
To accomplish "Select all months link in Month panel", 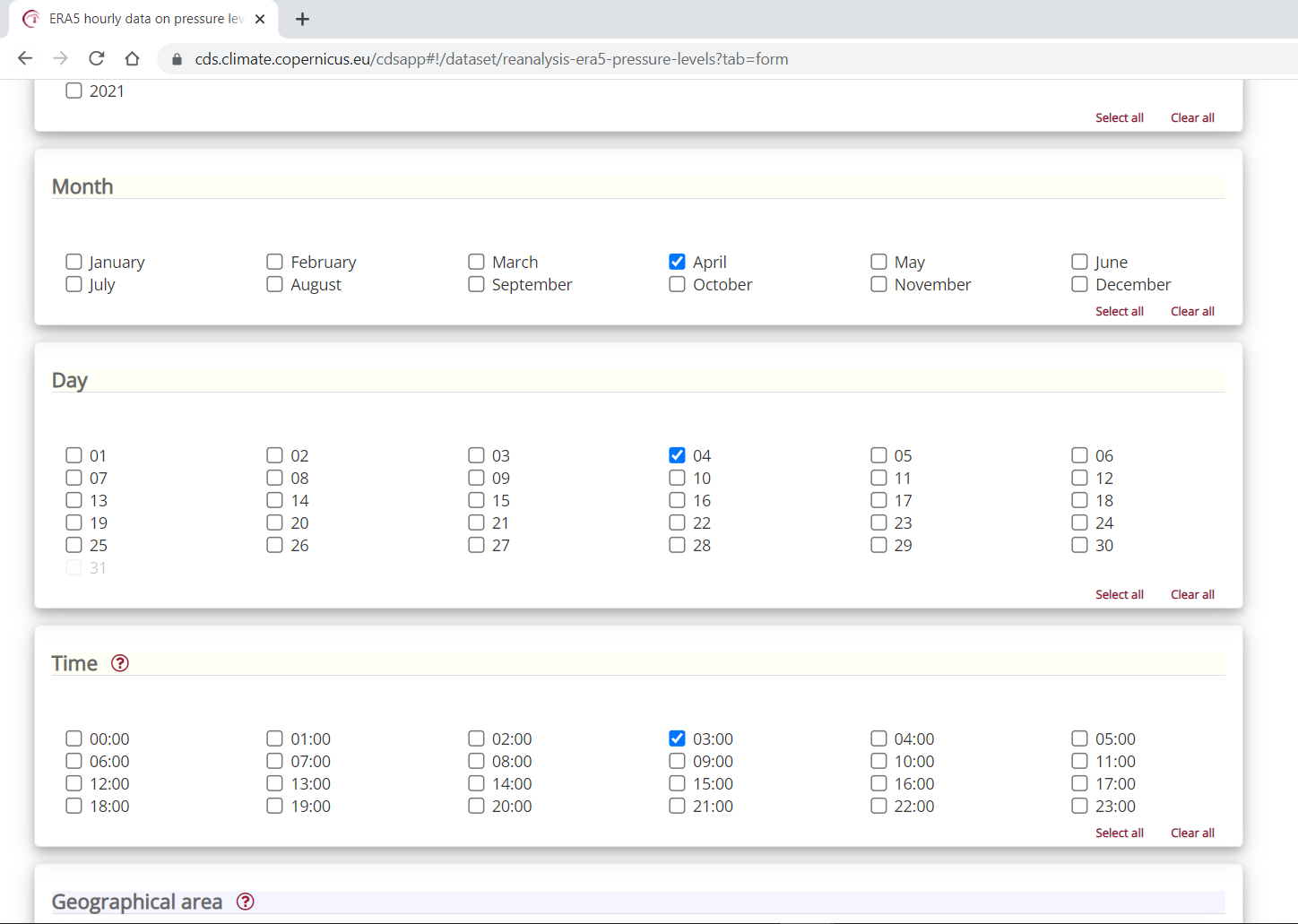I will coord(1120,311).
